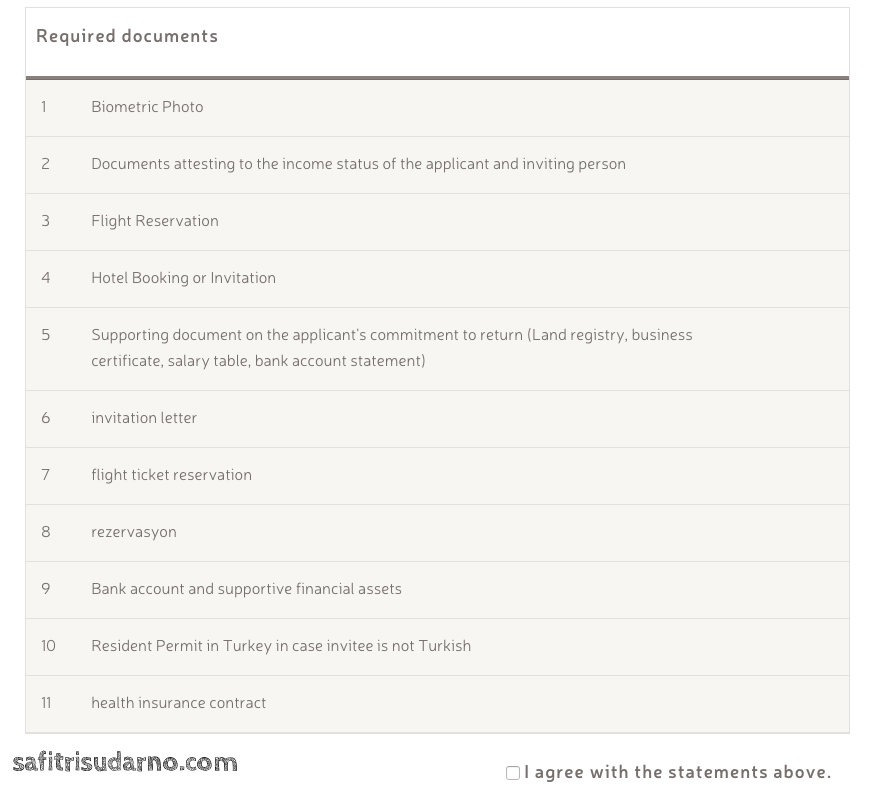Viewport: 874px width, 792px height.
Task: Click the Flight Reservation entry
Action: click(x=155, y=221)
